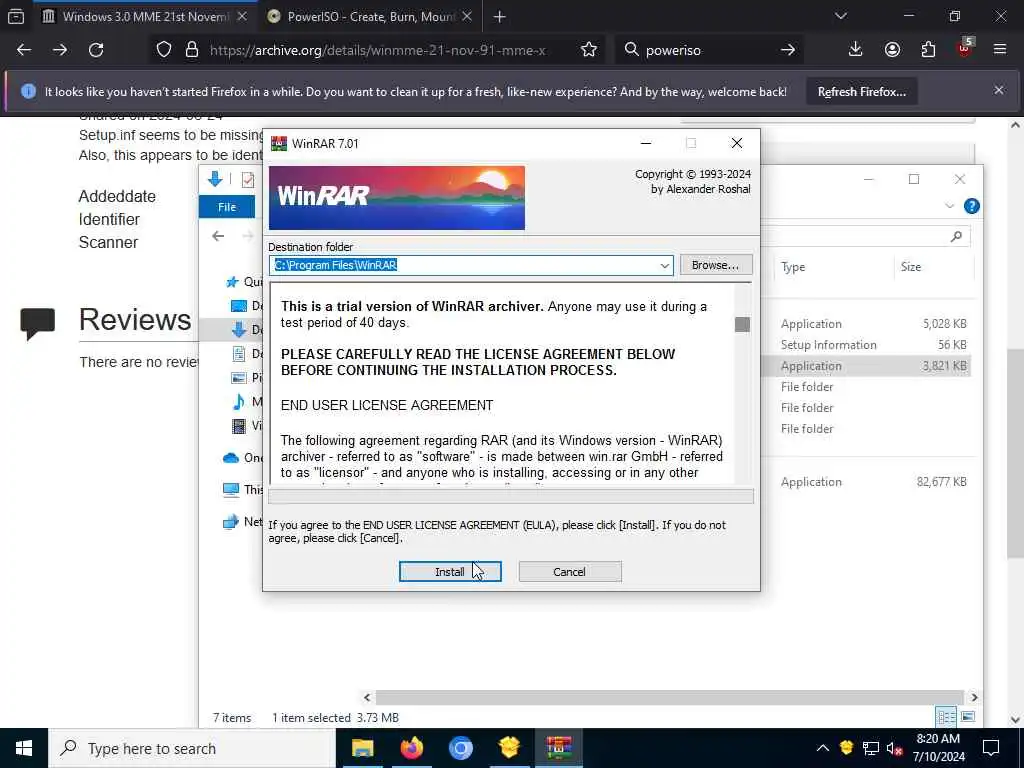The image size is (1024, 768).
Task: Click the Browse... button for destination folder
Action: point(716,265)
